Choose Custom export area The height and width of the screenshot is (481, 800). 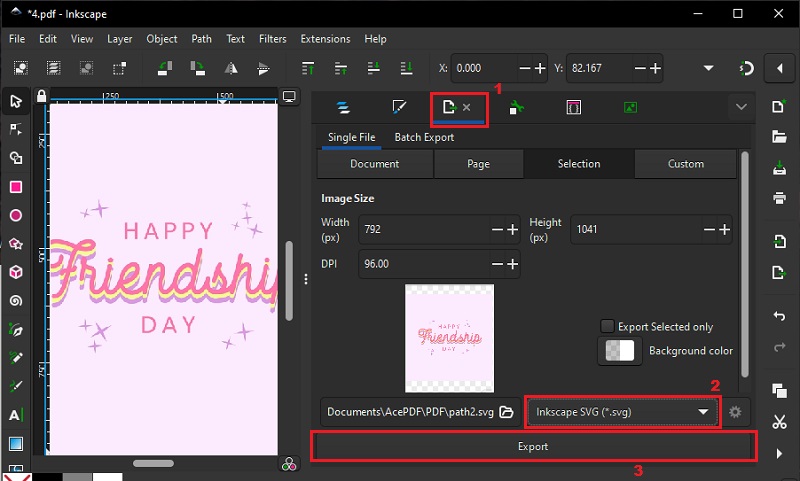[686, 164]
